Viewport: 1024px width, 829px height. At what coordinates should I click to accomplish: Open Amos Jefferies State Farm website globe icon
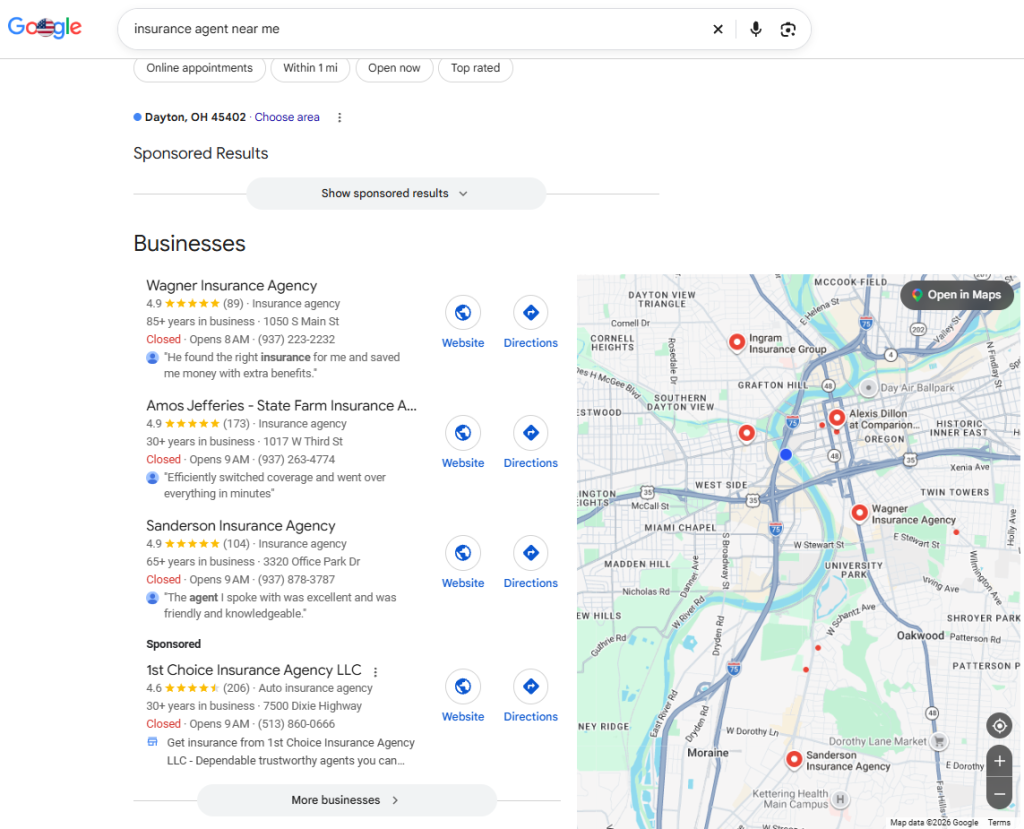(x=463, y=433)
